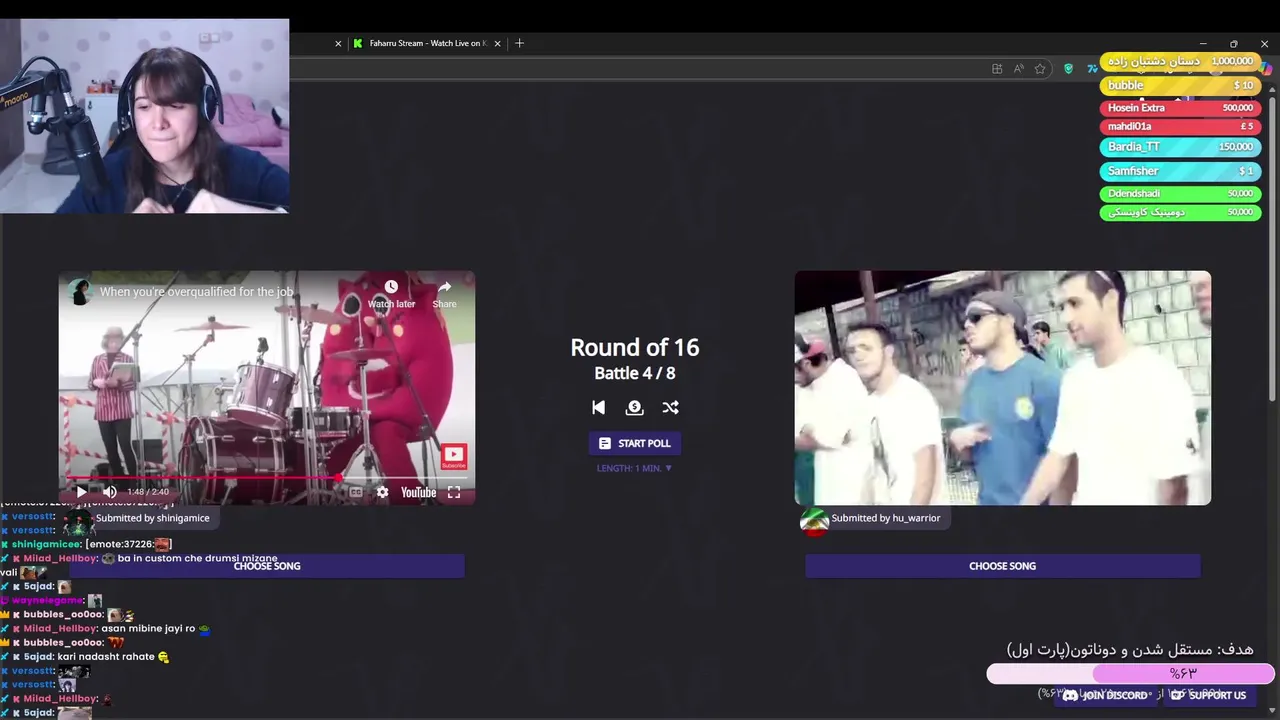Click the Hosein Extra 500,000 donation
1280x720 pixels.
1180,108
